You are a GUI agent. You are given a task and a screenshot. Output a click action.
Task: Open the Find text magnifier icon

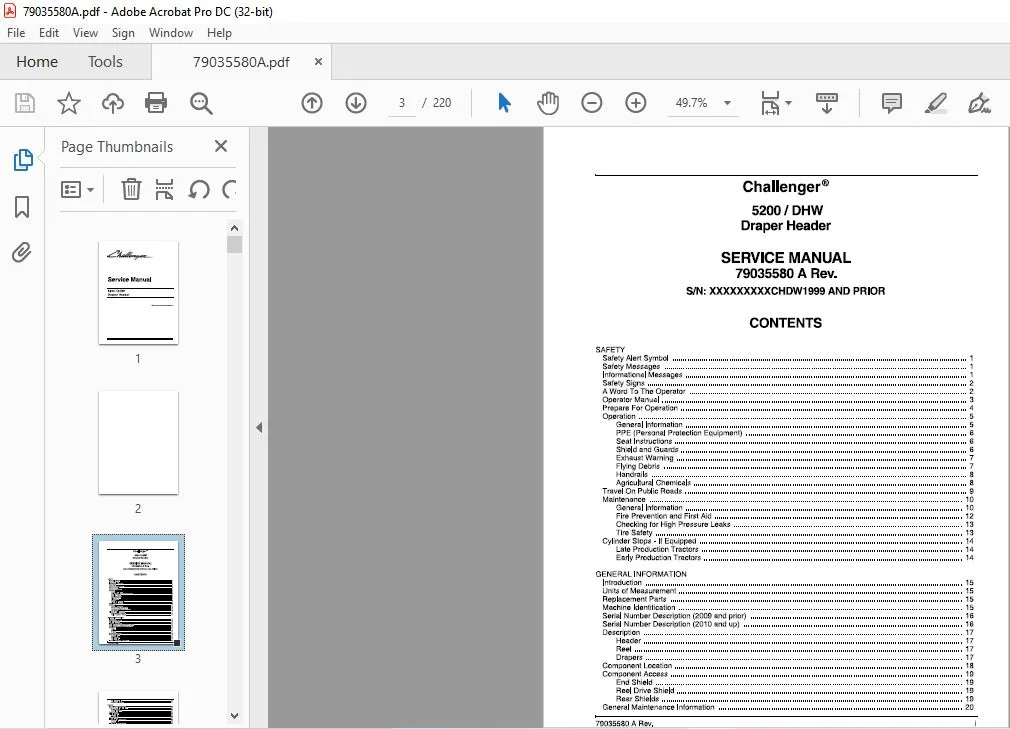201,103
